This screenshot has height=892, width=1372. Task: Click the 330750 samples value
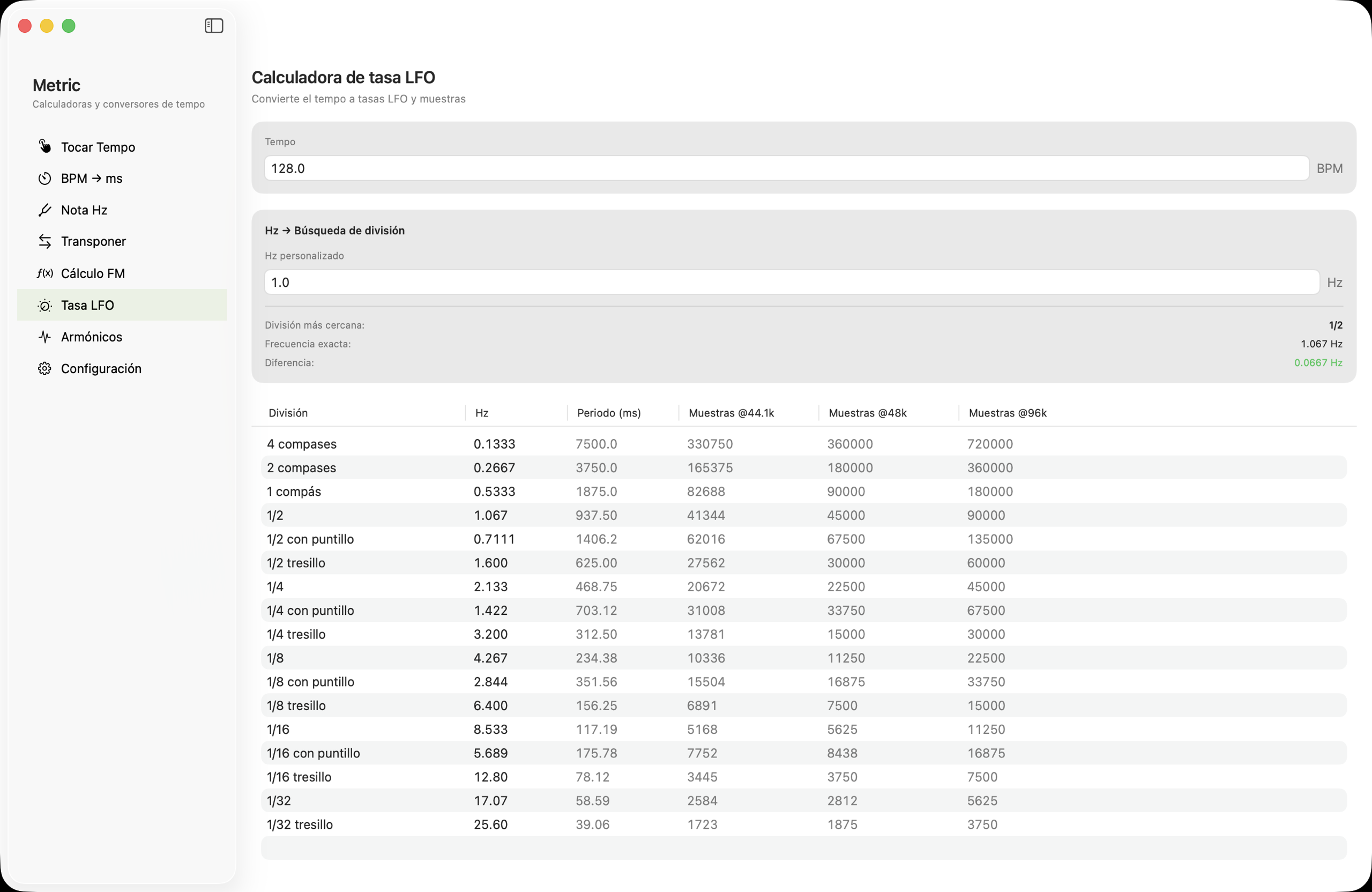710,444
